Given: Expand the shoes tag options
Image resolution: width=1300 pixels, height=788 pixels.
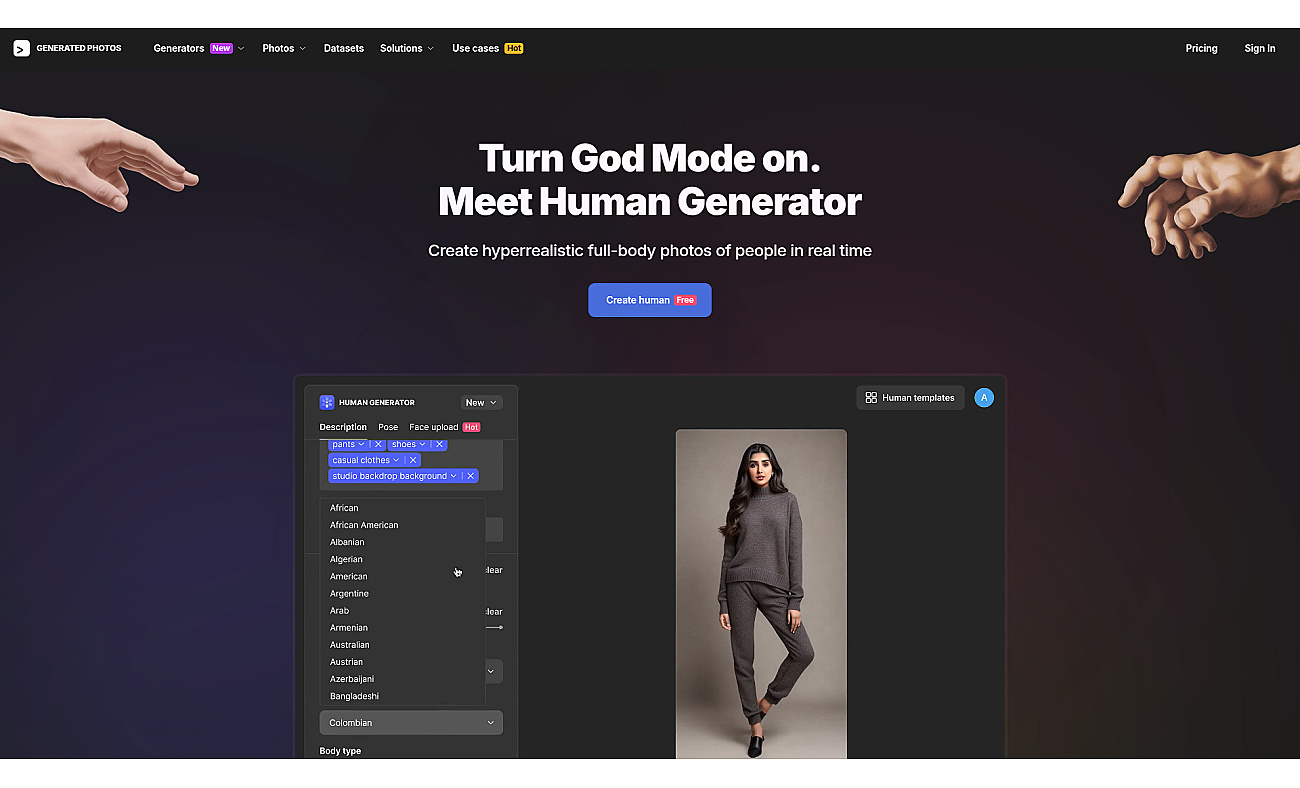Looking at the screenshot, I should tap(423, 444).
